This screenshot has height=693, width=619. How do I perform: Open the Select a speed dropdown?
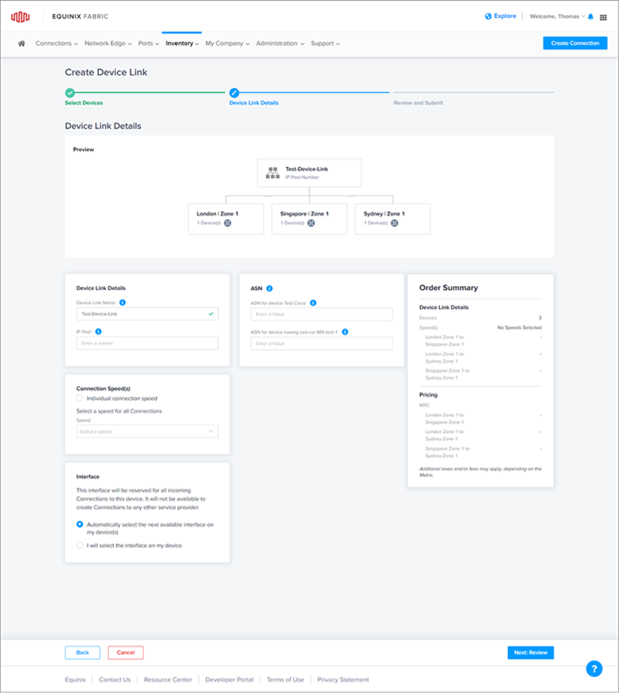pyautogui.click(x=147, y=431)
